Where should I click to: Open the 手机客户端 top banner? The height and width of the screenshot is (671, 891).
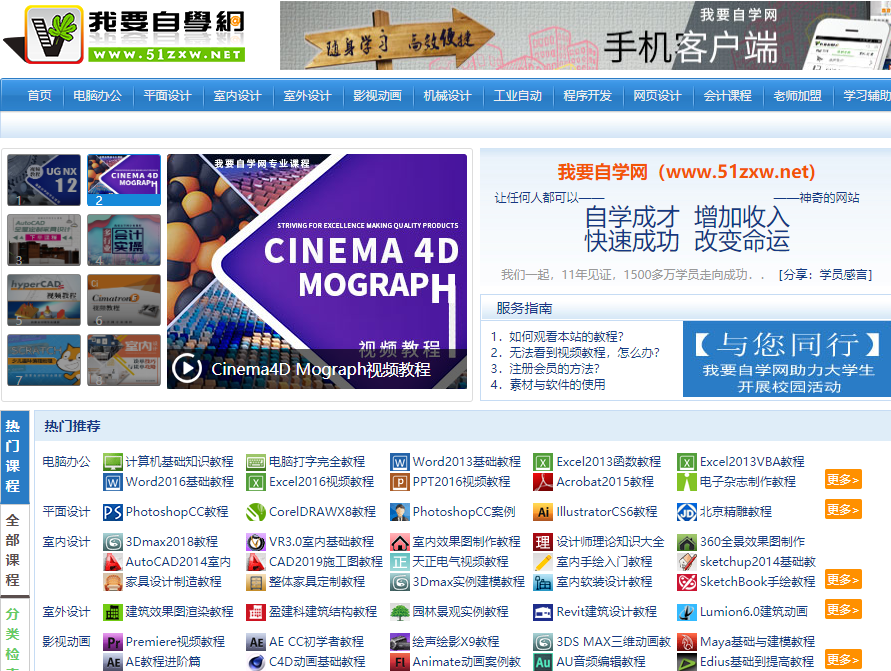point(585,35)
